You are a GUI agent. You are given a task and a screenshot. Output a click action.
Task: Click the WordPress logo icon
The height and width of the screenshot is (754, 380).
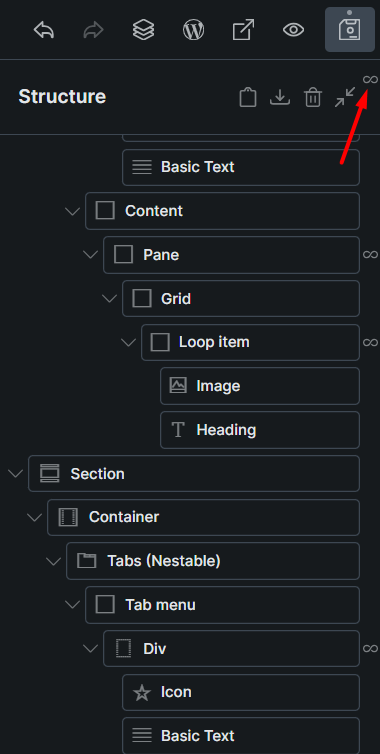pos(193,30)
